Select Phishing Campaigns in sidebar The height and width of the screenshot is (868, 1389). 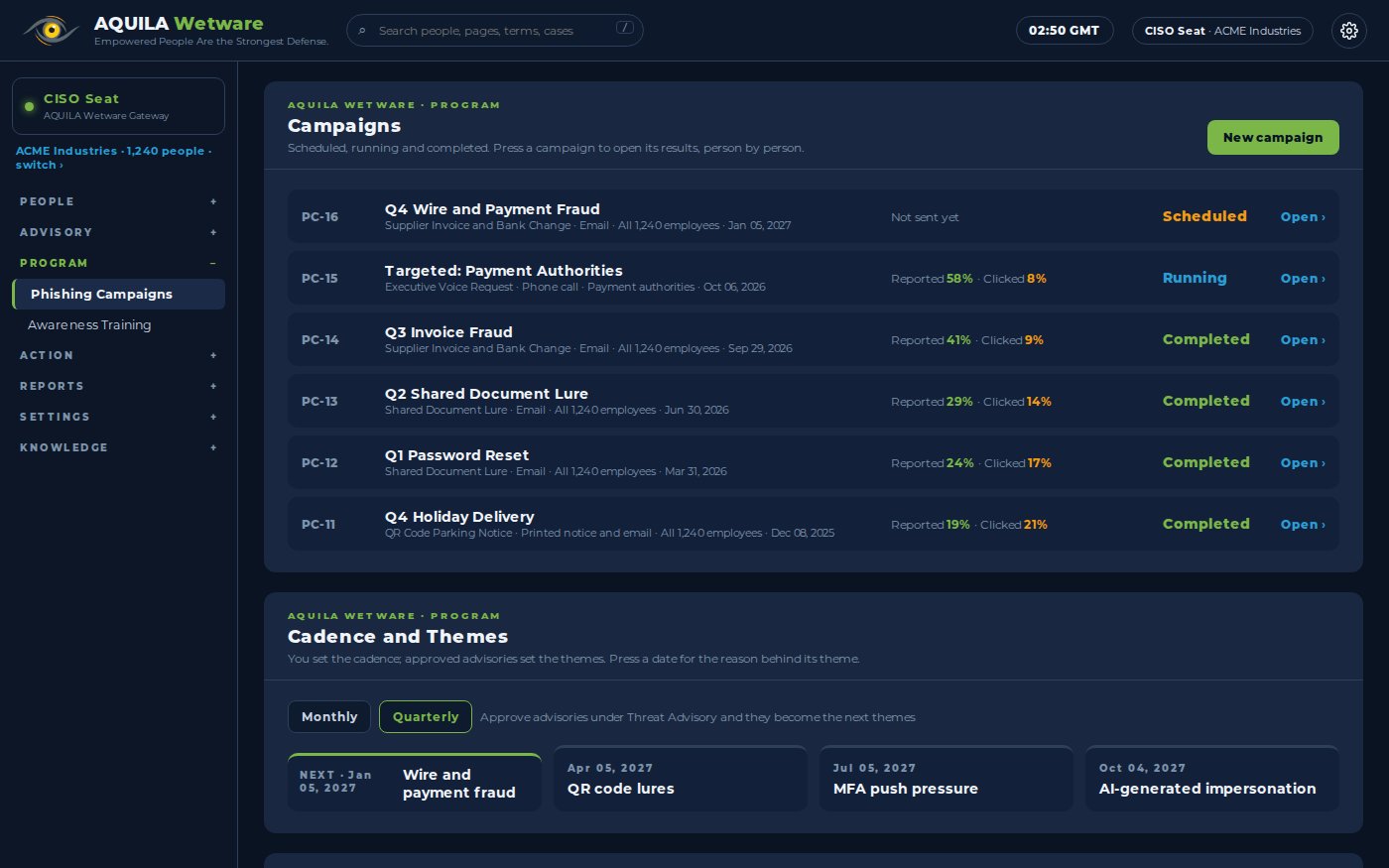pos(118,294)
